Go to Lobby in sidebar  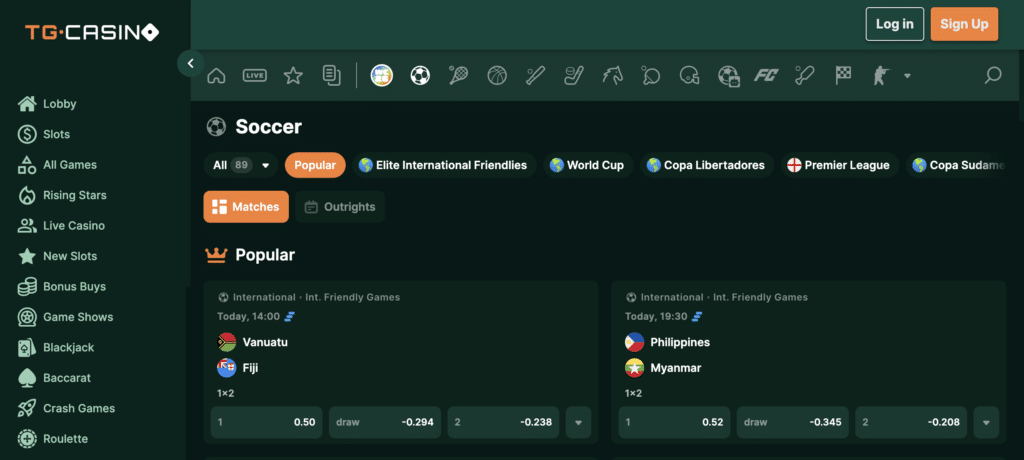[47, 104]
